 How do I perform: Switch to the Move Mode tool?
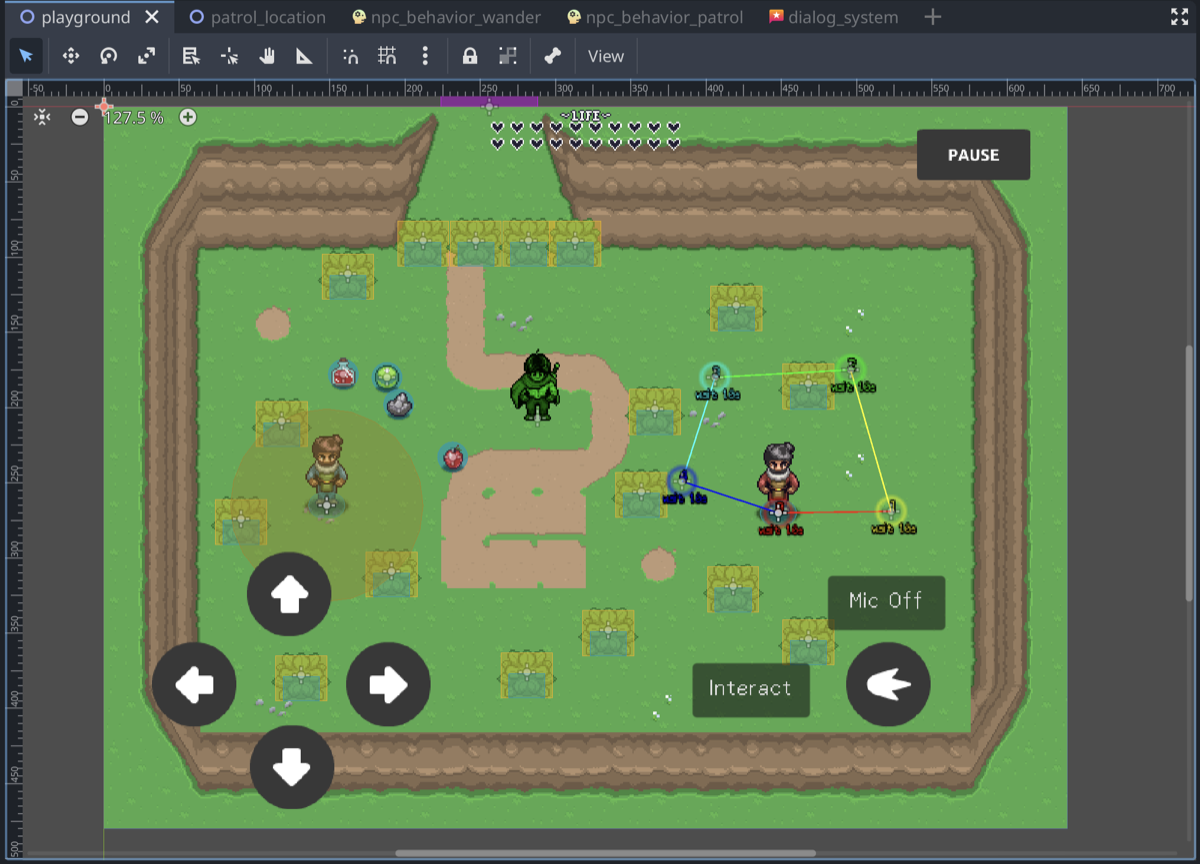point(71,56)
